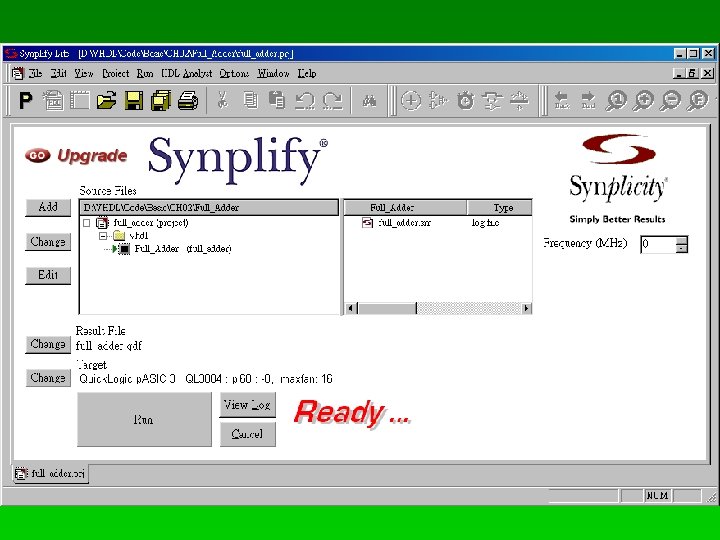Click the document icon left of File menu
The height and width of the screenshot is (540, 720).
point(17,73)
